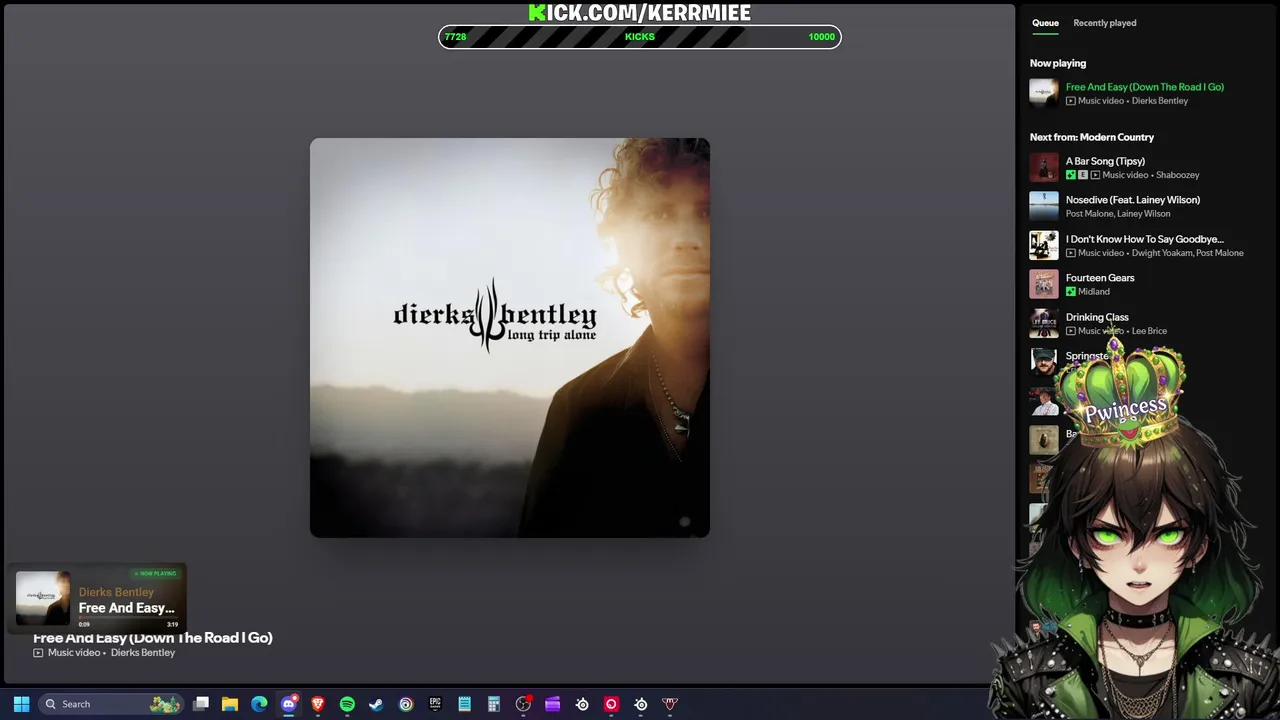Open Spotify from the taskbar
Image resolution: width=1280 pixels, height=720 pixels.
coord(347,704)
